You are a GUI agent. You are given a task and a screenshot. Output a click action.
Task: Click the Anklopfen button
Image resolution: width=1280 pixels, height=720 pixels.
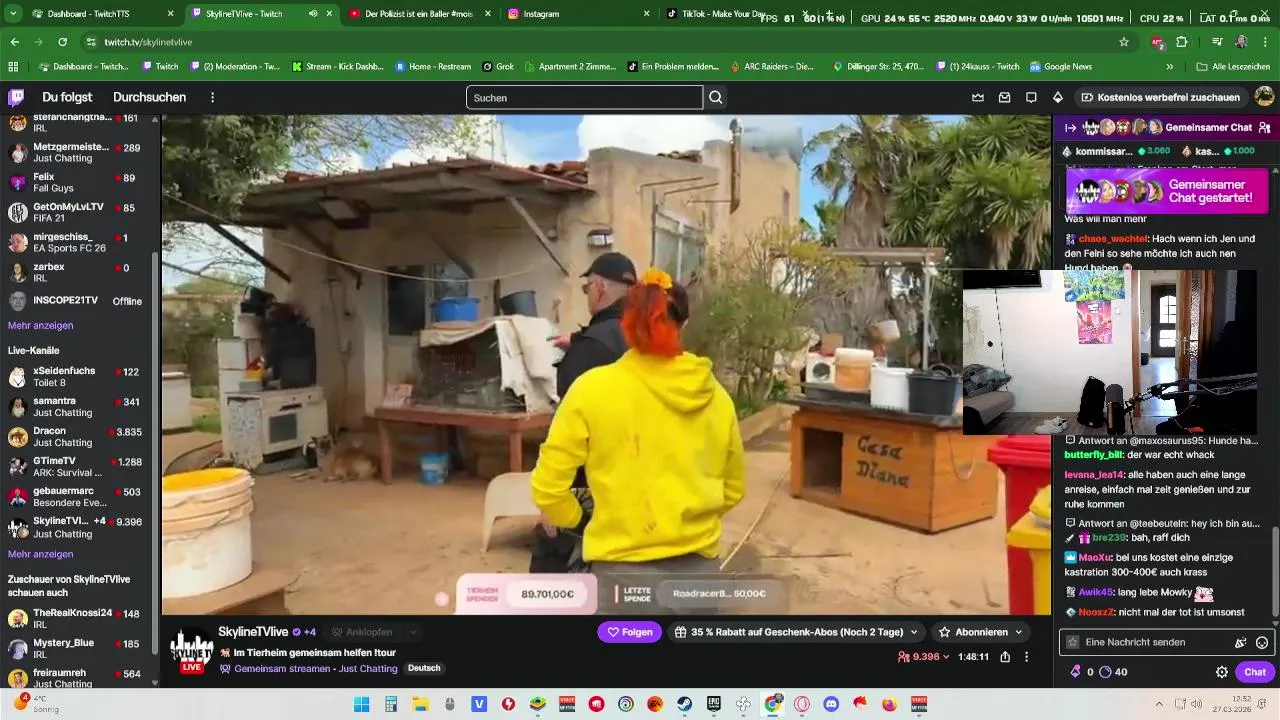pyautogui.click(x=362, y=632)
